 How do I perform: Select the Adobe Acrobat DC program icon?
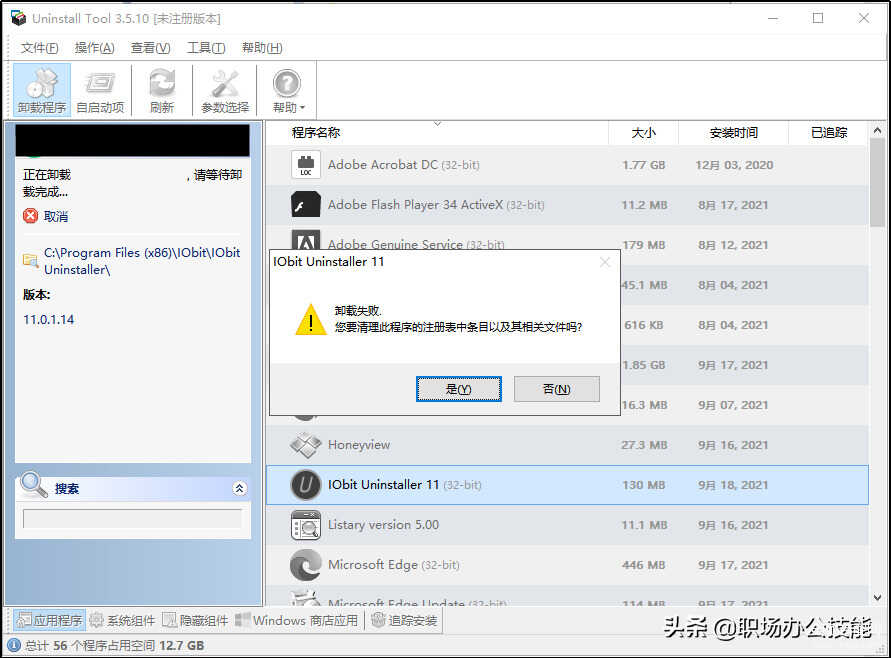click(305, 165)
